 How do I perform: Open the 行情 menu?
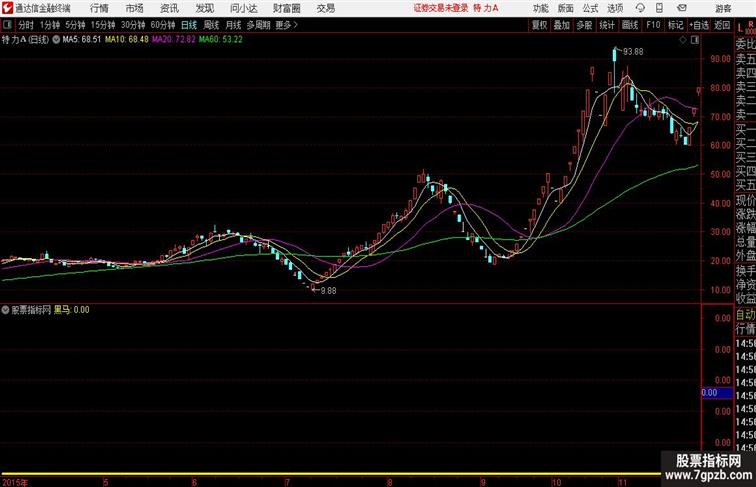point(99,8)
